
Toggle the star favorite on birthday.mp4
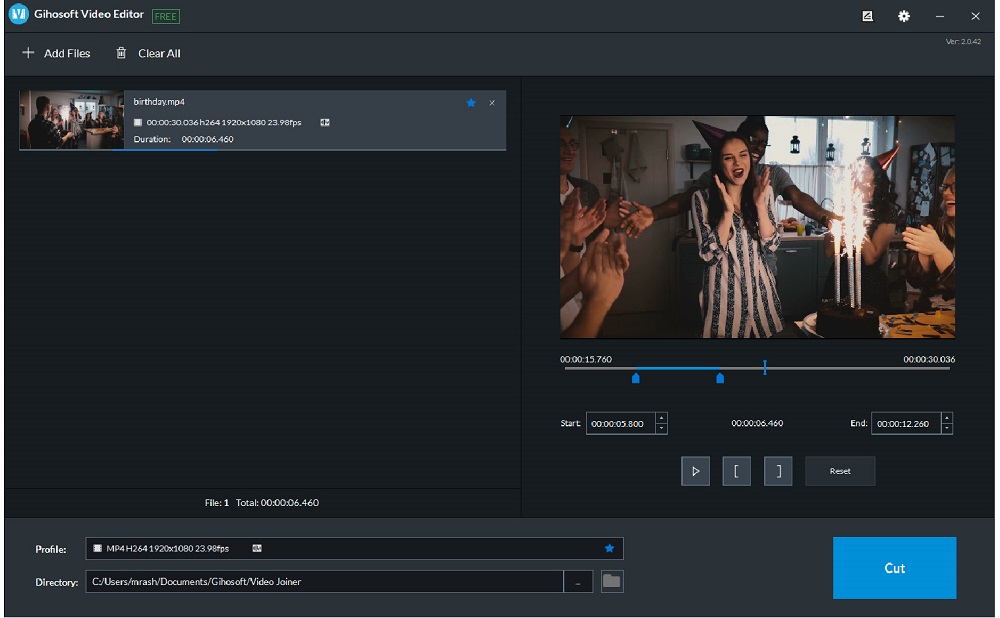[471, 102]
